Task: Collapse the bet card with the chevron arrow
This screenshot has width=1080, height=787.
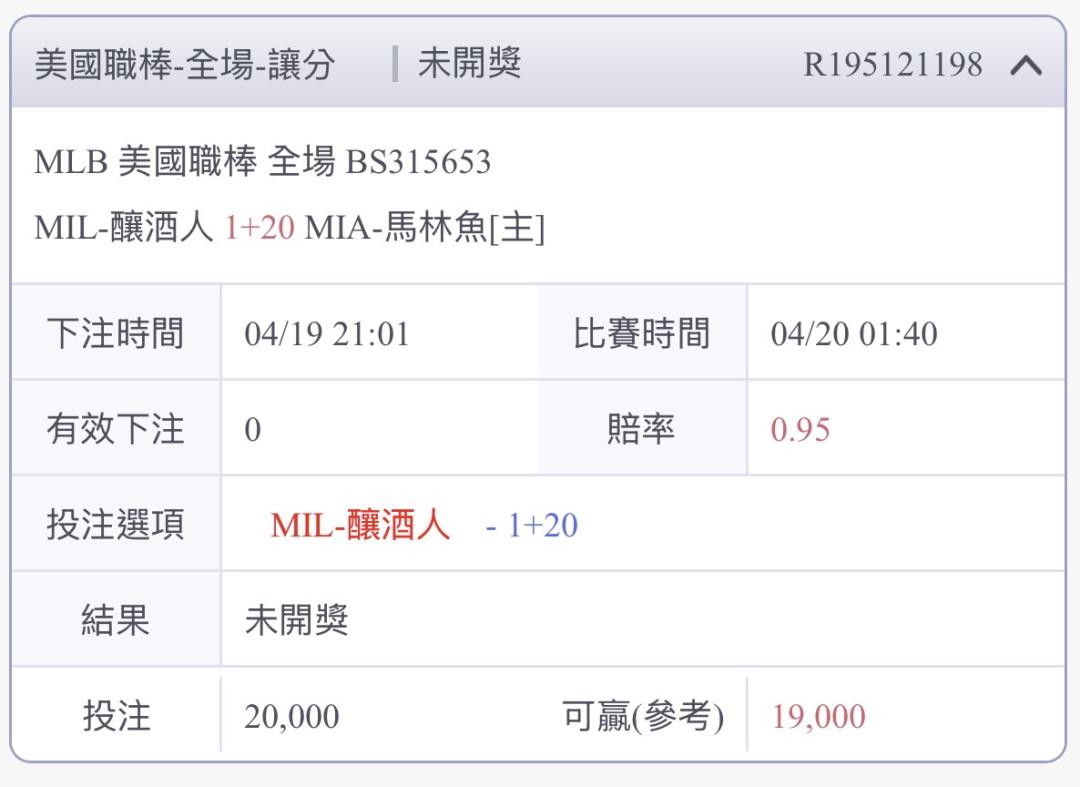Action: (x=1026, y=66)
